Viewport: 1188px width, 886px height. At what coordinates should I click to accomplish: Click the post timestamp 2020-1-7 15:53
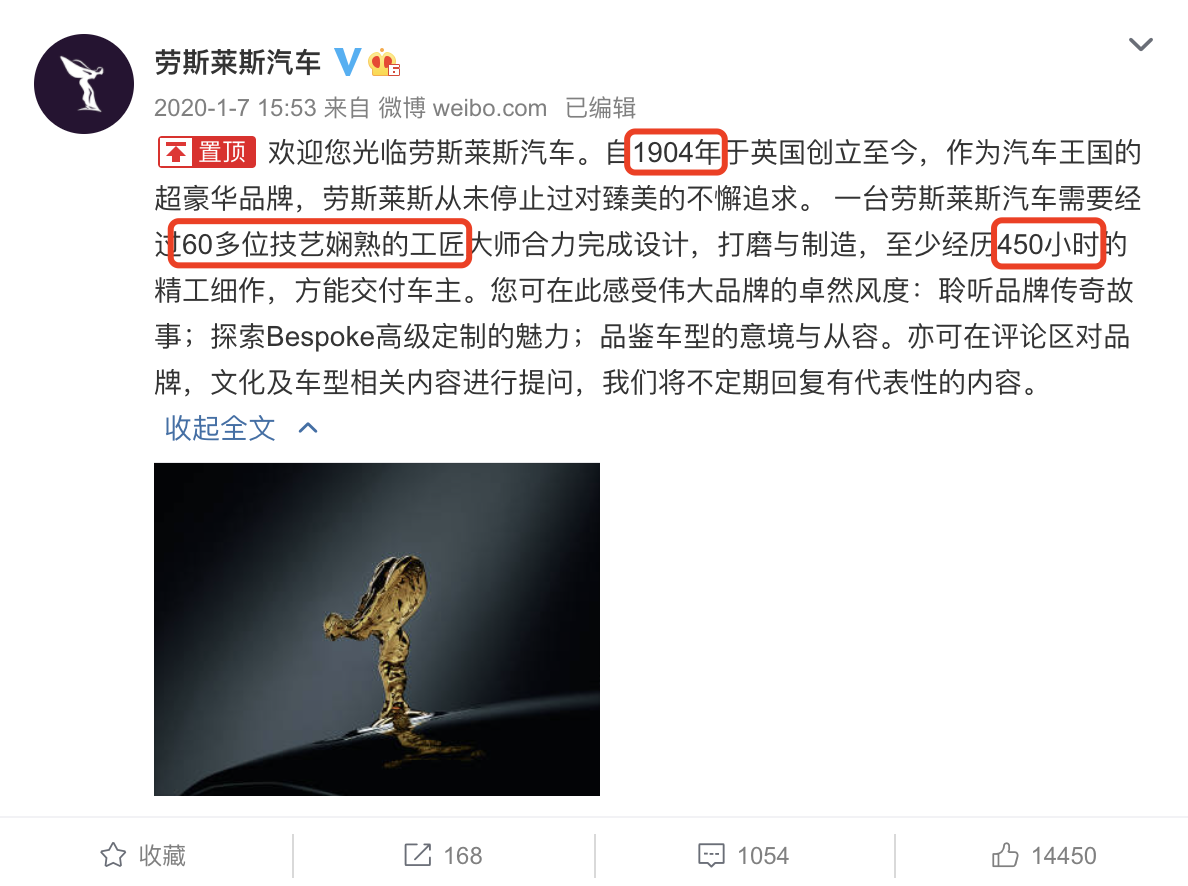[x=235, y=108]
